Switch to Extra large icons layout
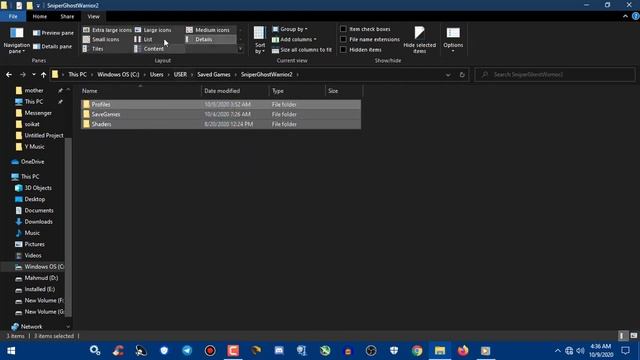 coord(107,30)
